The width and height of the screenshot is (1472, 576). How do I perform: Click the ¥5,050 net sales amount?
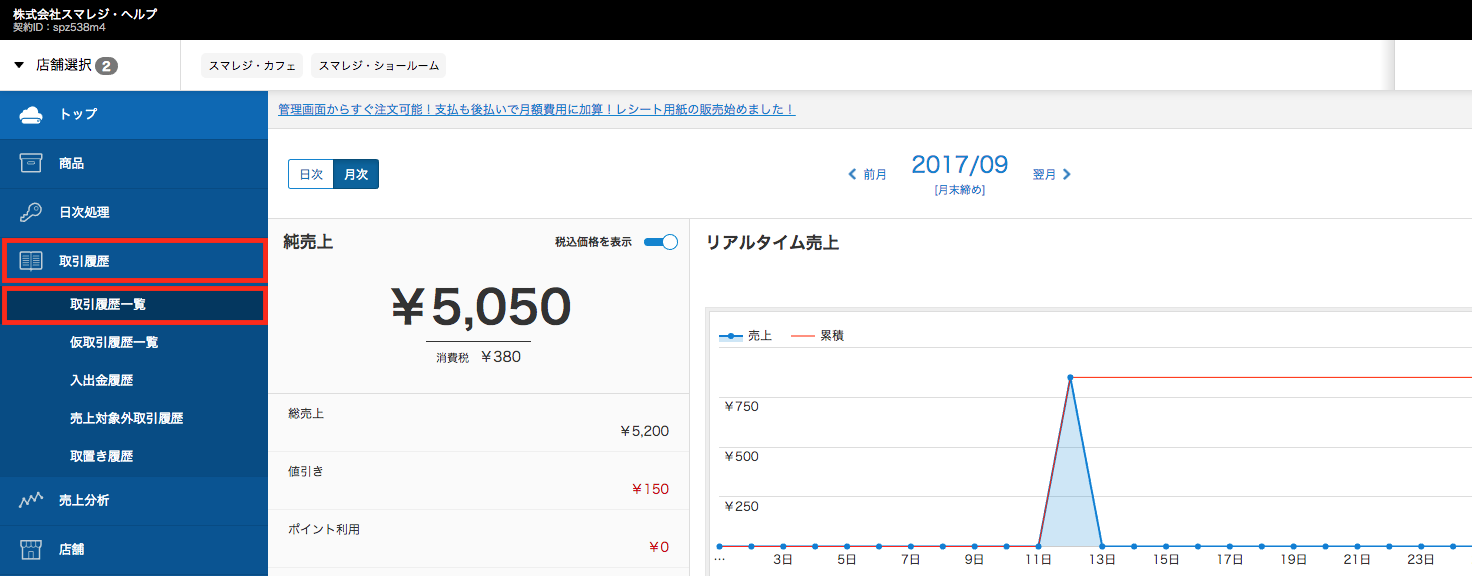(x=479, y=307)
